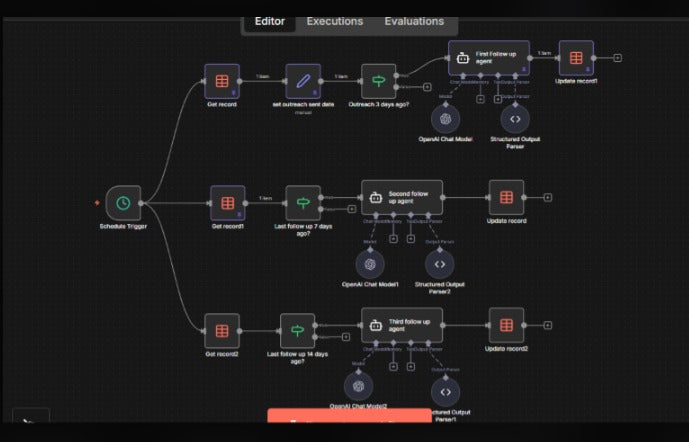Click the plus after Update record1
This screenshot has height=442, width=689.
[617, 58]
